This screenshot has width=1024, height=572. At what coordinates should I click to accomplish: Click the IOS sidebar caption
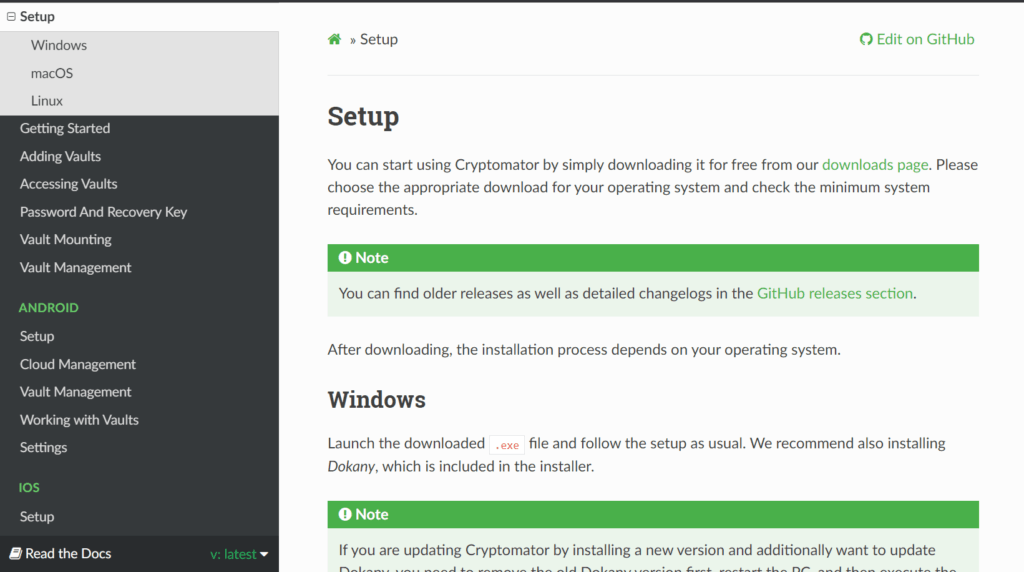pyautogui.click(x=29, y=488)
